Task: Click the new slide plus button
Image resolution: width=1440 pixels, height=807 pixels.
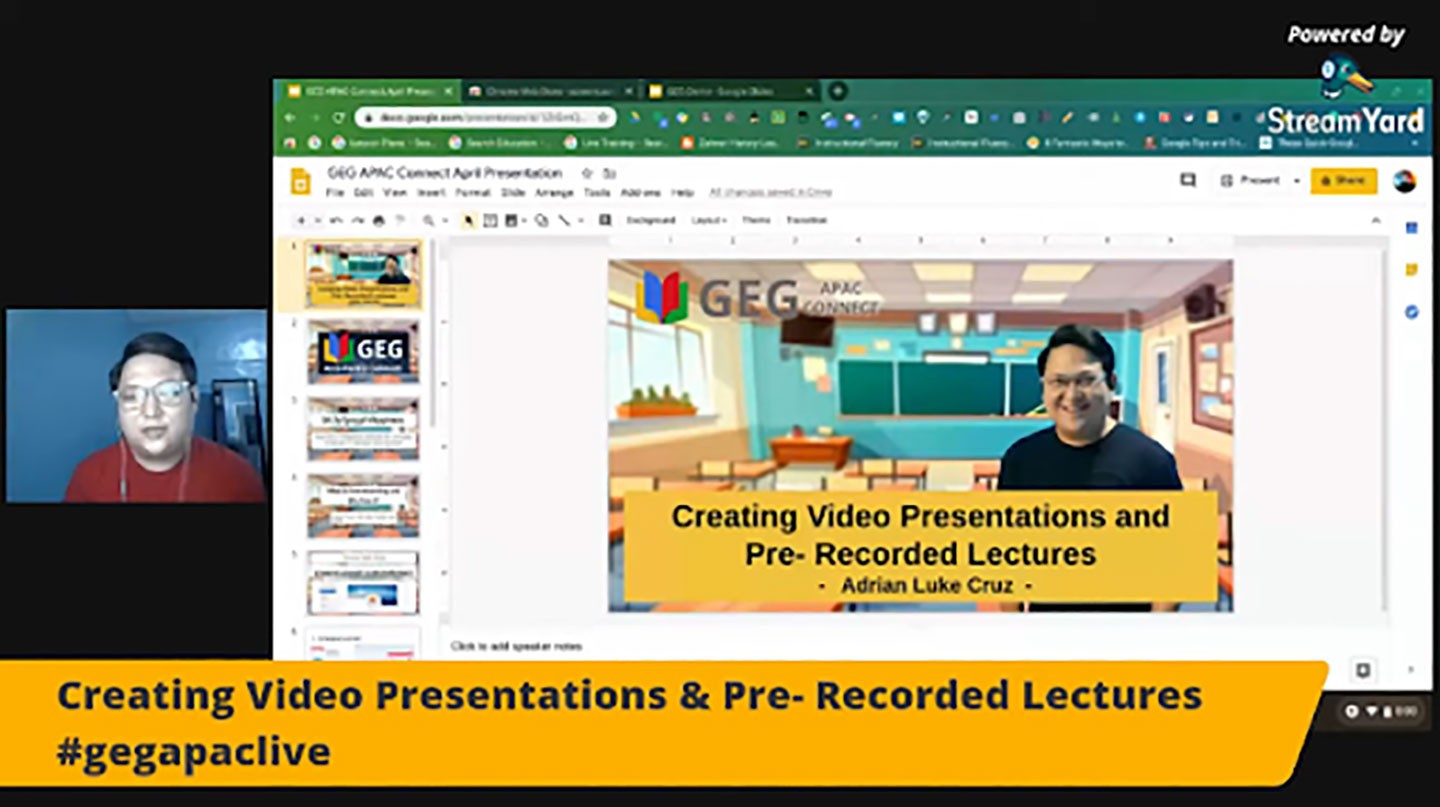Action: (301, 220)
